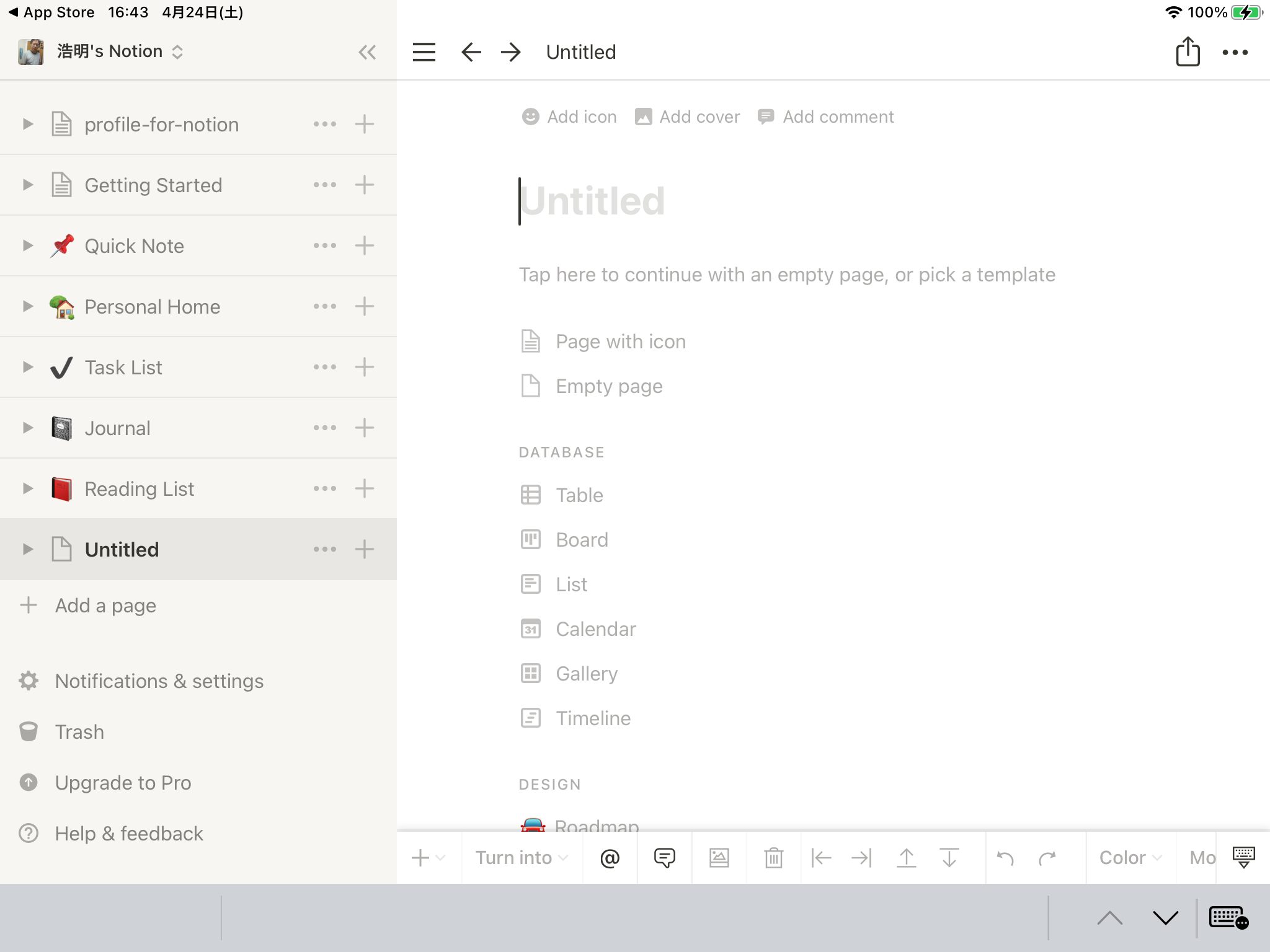Viewport: 1270px width, 952px height.
Task: Expand Quick Note page tree
Action: click(28, 245)
